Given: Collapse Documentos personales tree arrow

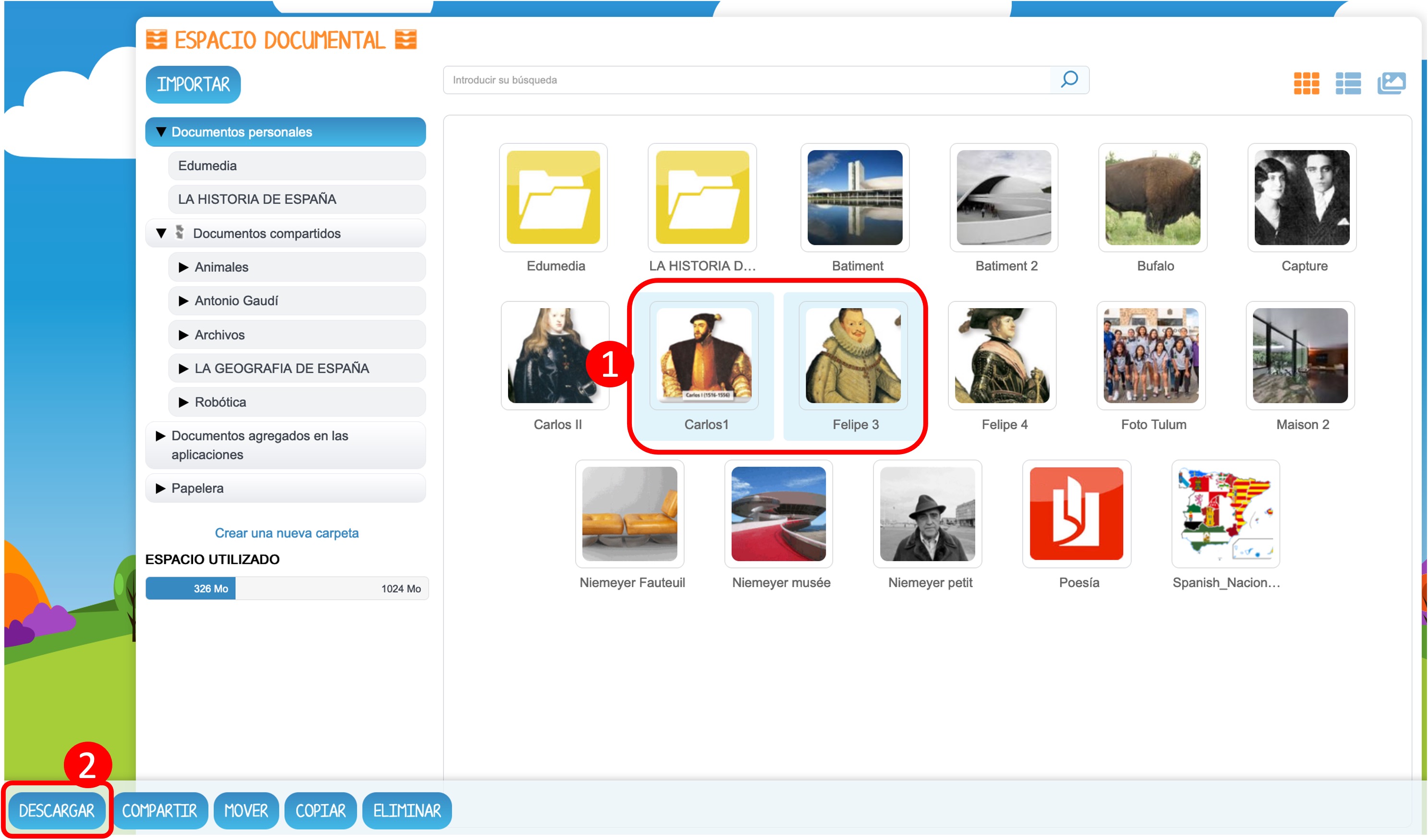Looking at the screenshot, I should pyautogui.click(x=161, y=132).
